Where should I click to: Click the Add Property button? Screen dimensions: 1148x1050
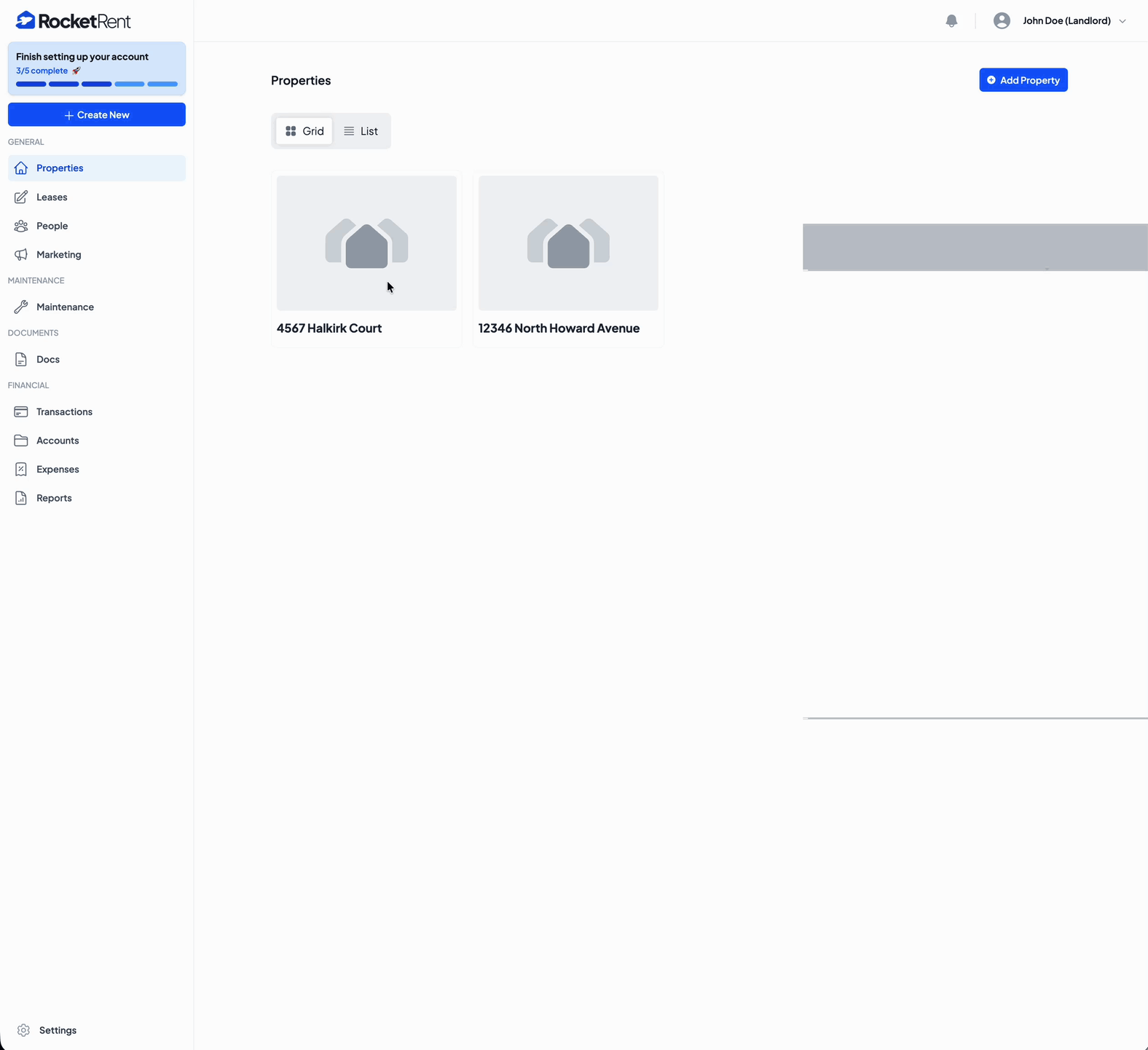click(x=1023, y=80)
